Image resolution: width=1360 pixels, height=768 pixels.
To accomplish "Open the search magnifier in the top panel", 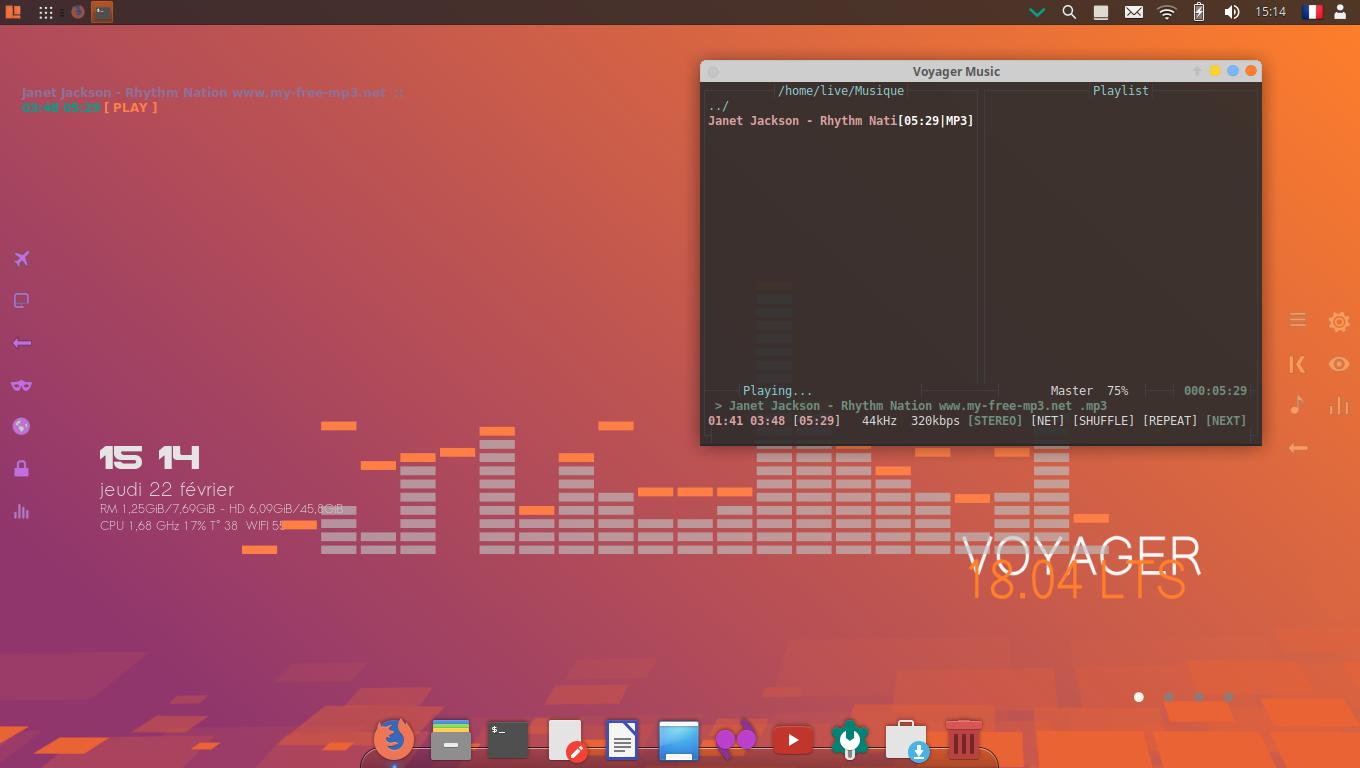I will 1069,12.
